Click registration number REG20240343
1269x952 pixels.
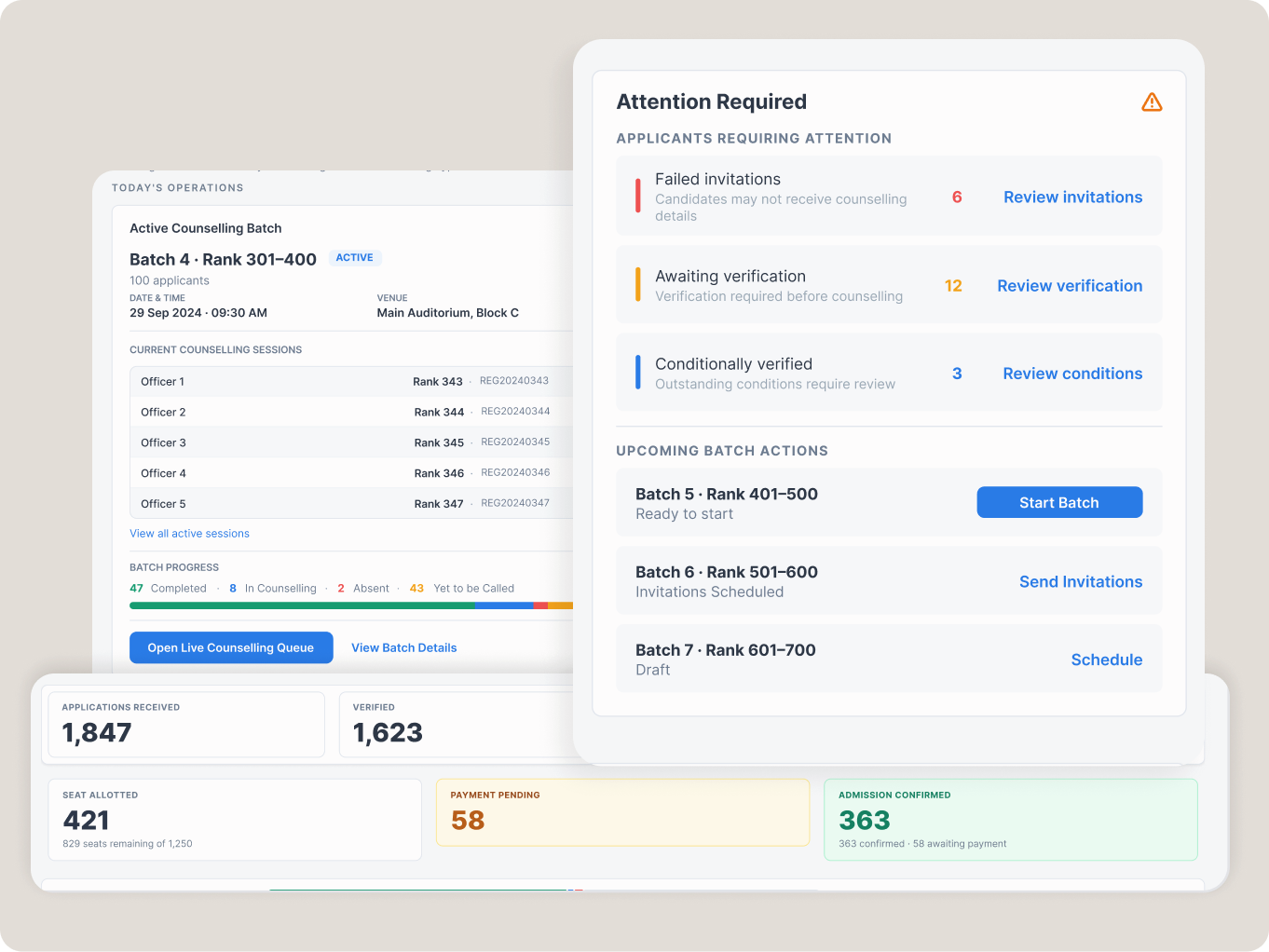[x=514, y=381]
